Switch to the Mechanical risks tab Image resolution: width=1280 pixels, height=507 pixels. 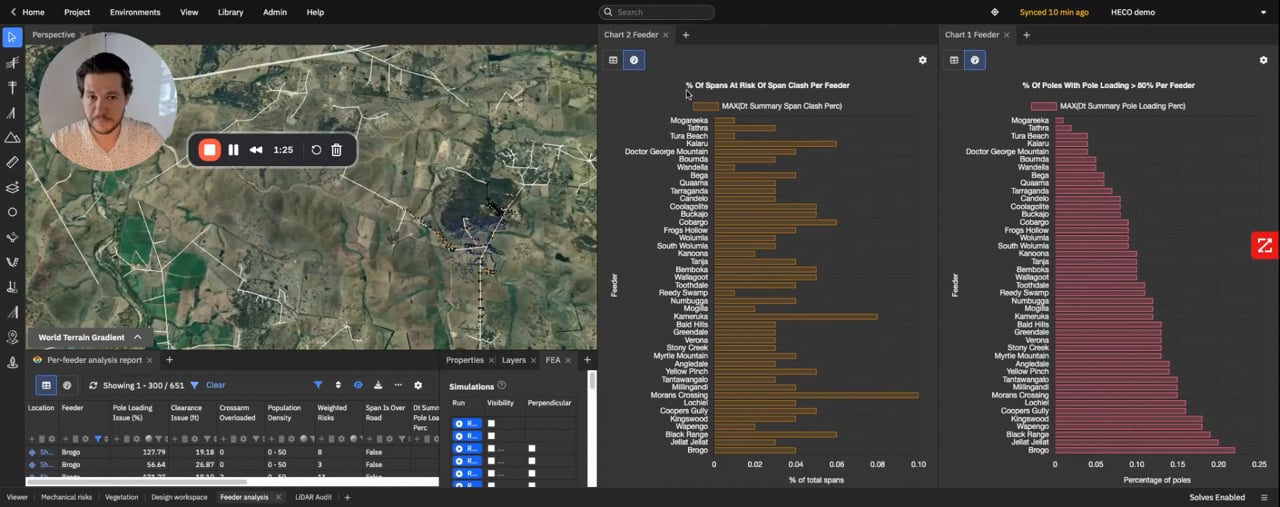[x=66, y=497]
